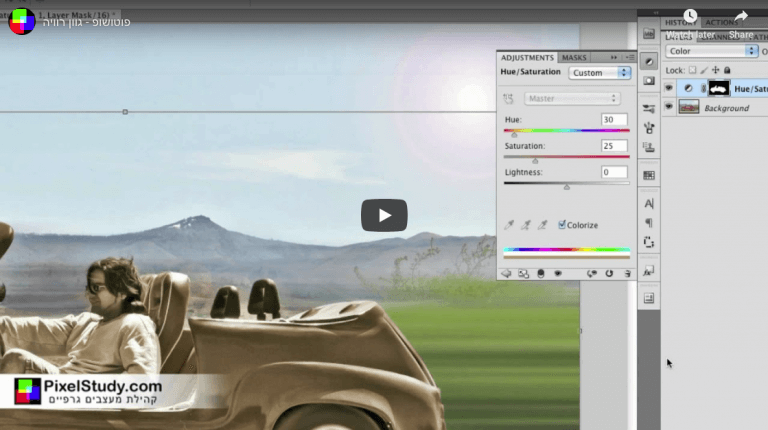Click Share on the video
The width and height of the screenshot is (768, 430).
(x=741, y=25)
